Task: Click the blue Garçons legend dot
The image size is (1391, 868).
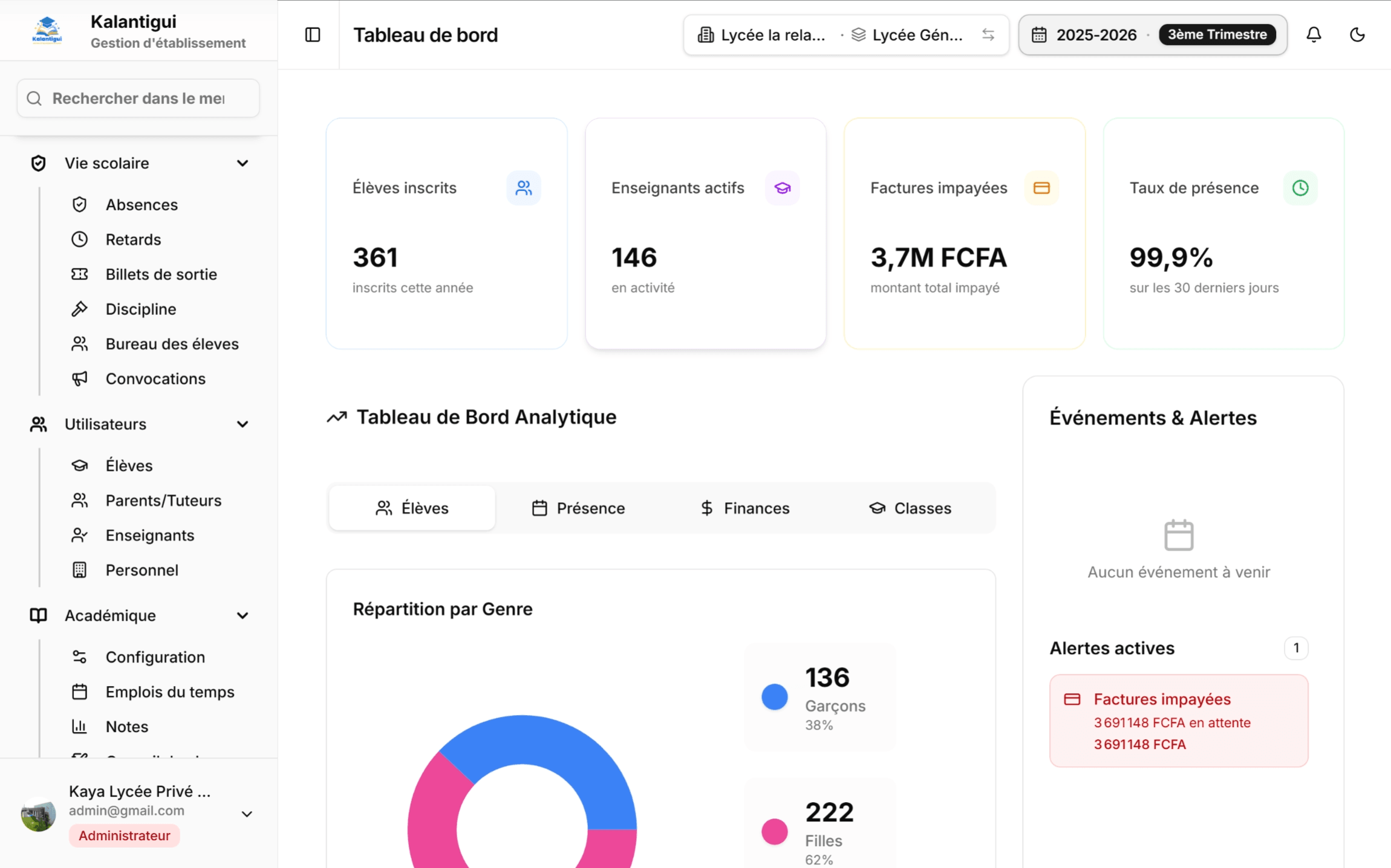Action: click(774, 697)
